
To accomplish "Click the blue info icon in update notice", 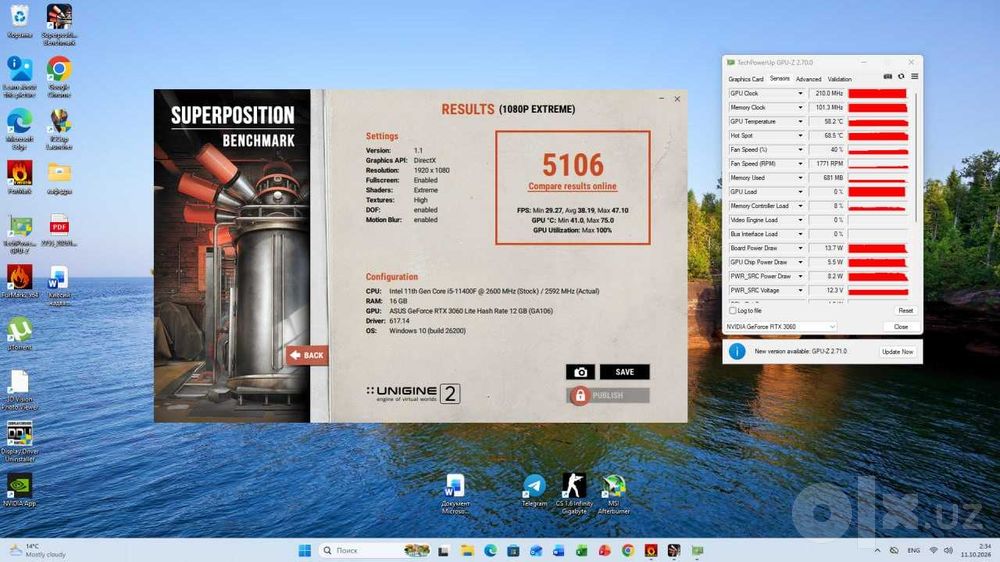I will pos(737,351).
